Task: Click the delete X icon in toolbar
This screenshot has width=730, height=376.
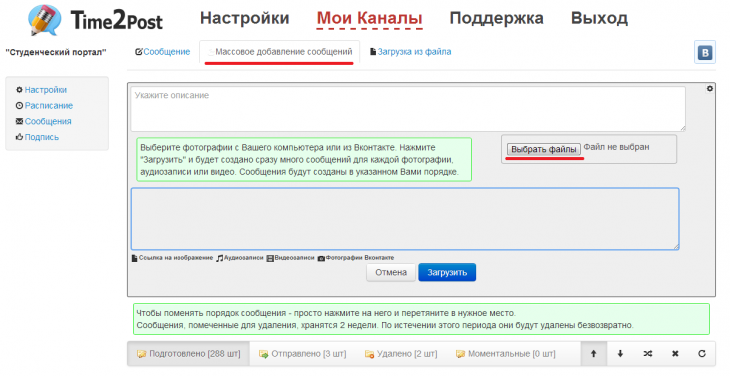Action: tap(675, 354)
